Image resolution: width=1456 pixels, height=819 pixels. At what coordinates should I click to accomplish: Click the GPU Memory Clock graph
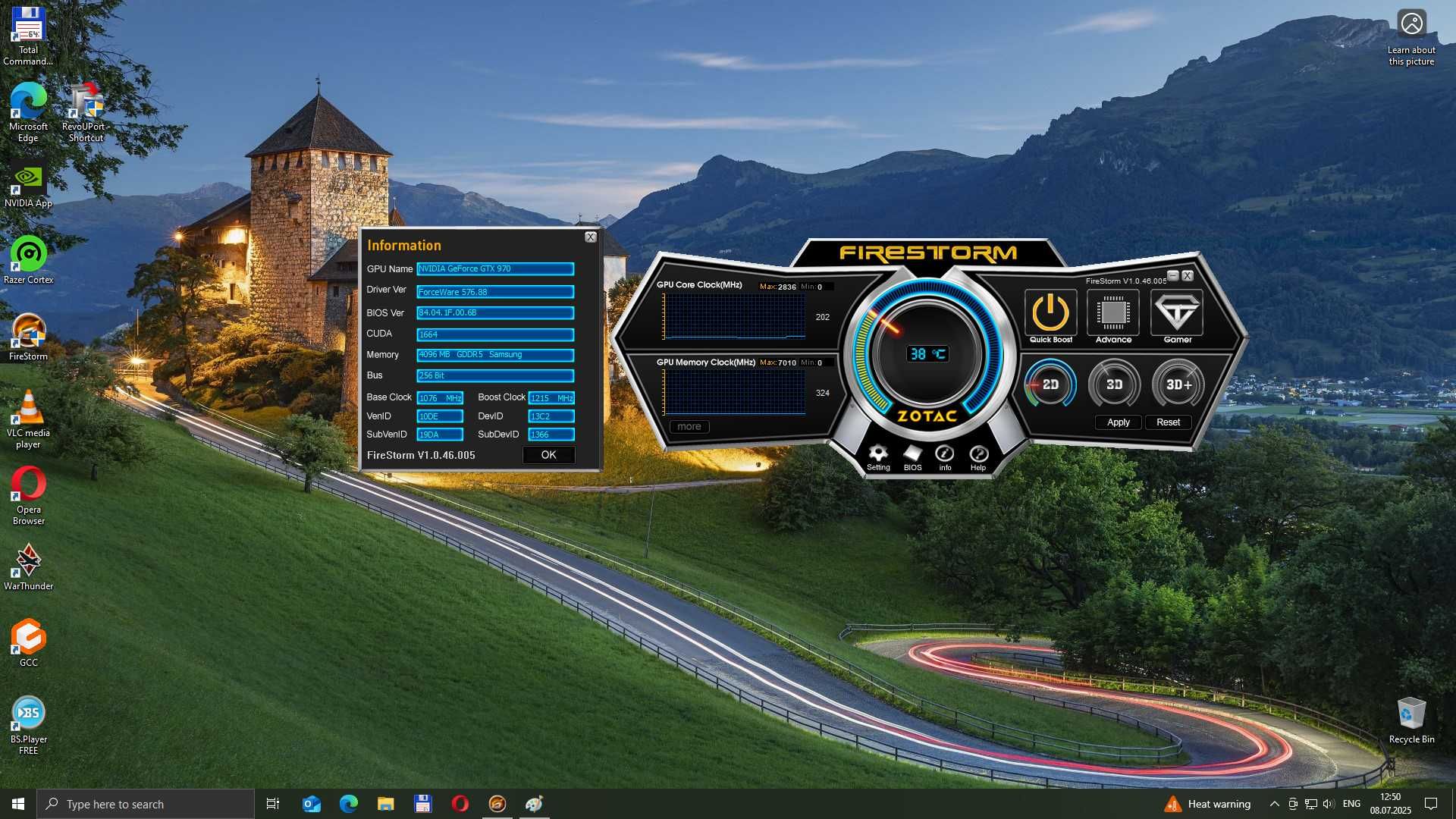[734, 391]
